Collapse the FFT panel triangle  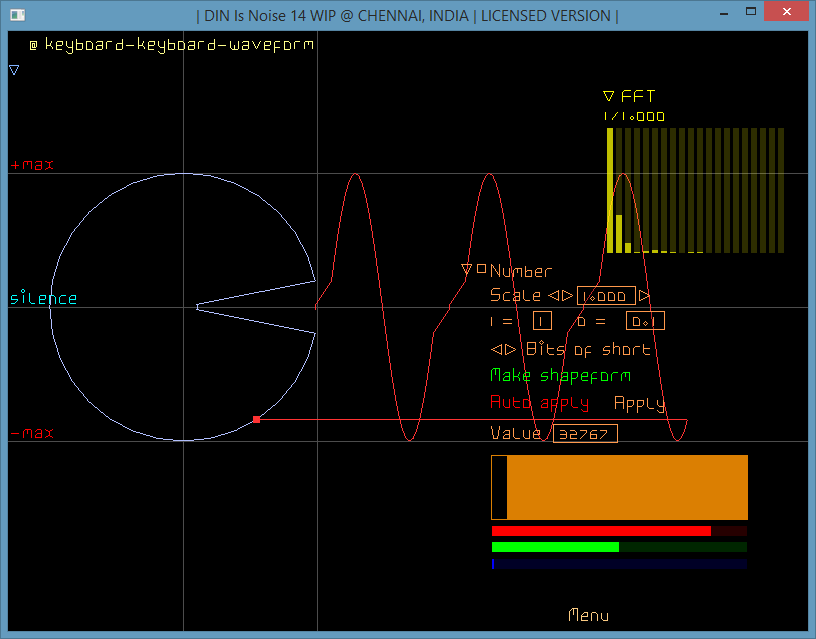(x=608, y=96)
